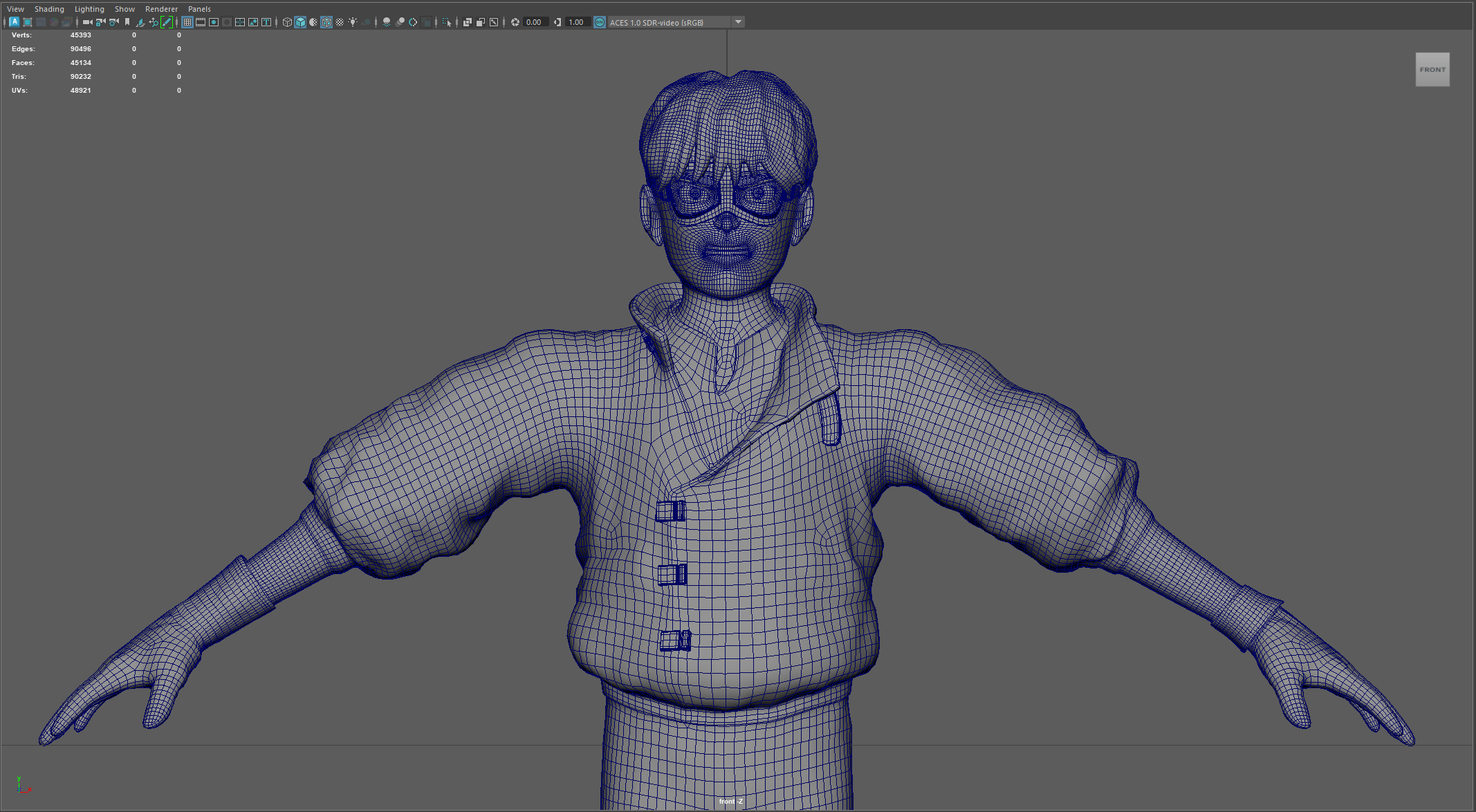Open the Lighting menu
The image size is (1476, 812).
(89, 9)
